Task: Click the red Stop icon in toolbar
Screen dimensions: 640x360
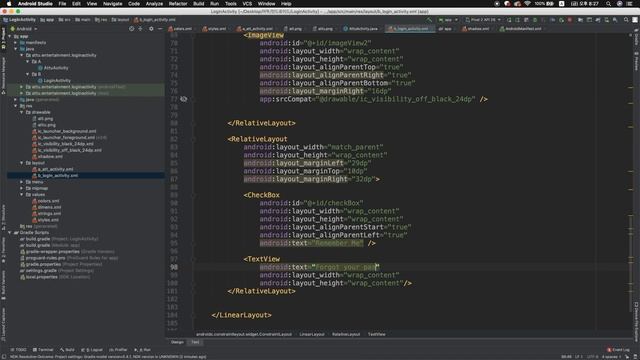Action: point(570,20)
